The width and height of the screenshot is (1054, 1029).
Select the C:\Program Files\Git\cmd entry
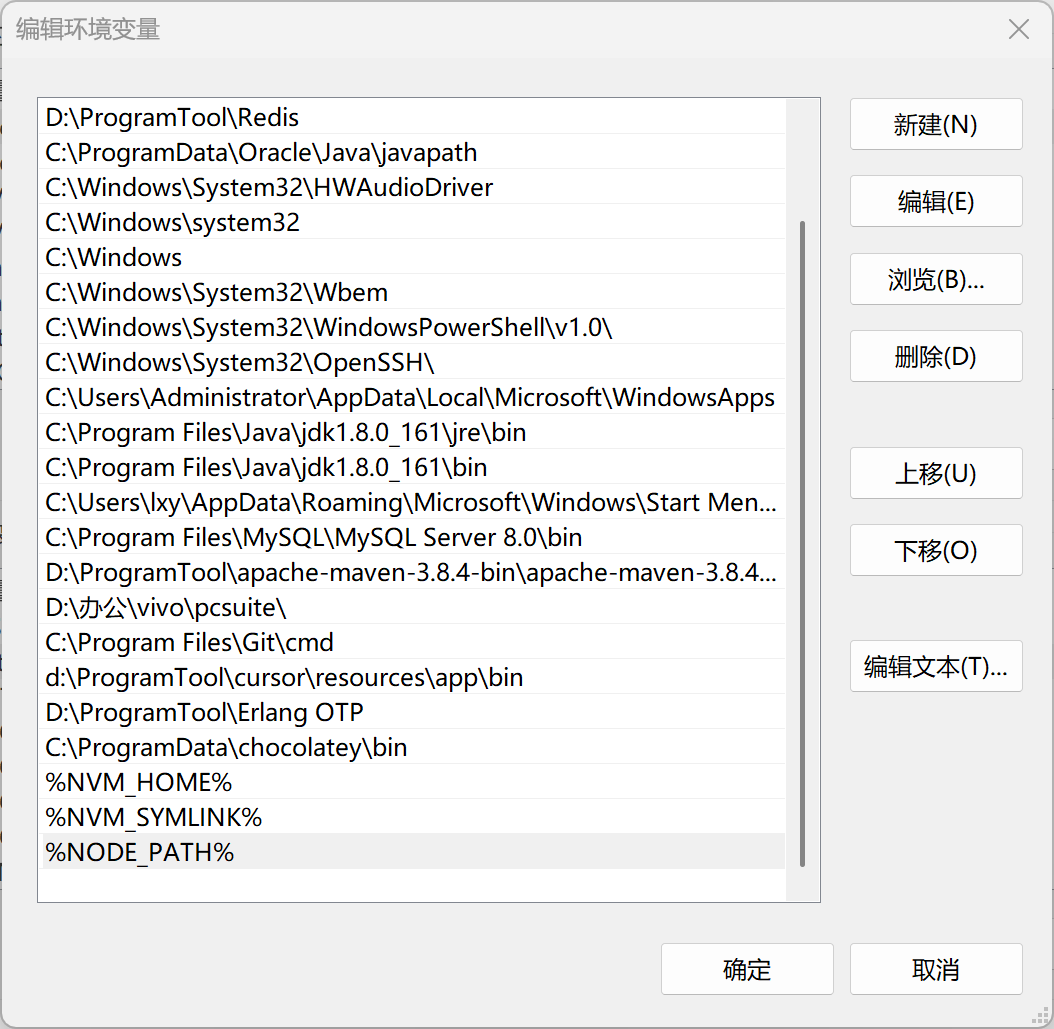413,642
